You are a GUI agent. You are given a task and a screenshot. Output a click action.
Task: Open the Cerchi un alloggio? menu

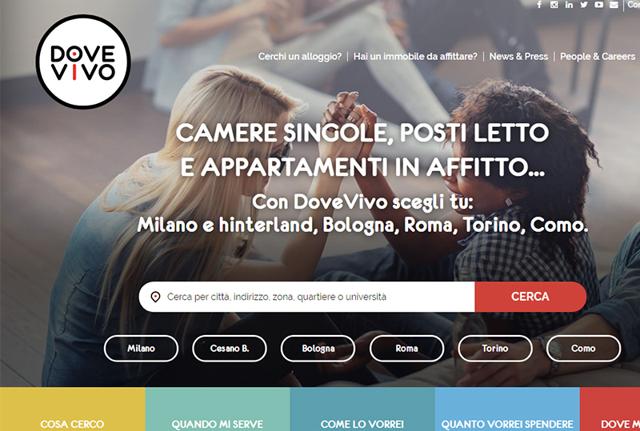[300, 57]
